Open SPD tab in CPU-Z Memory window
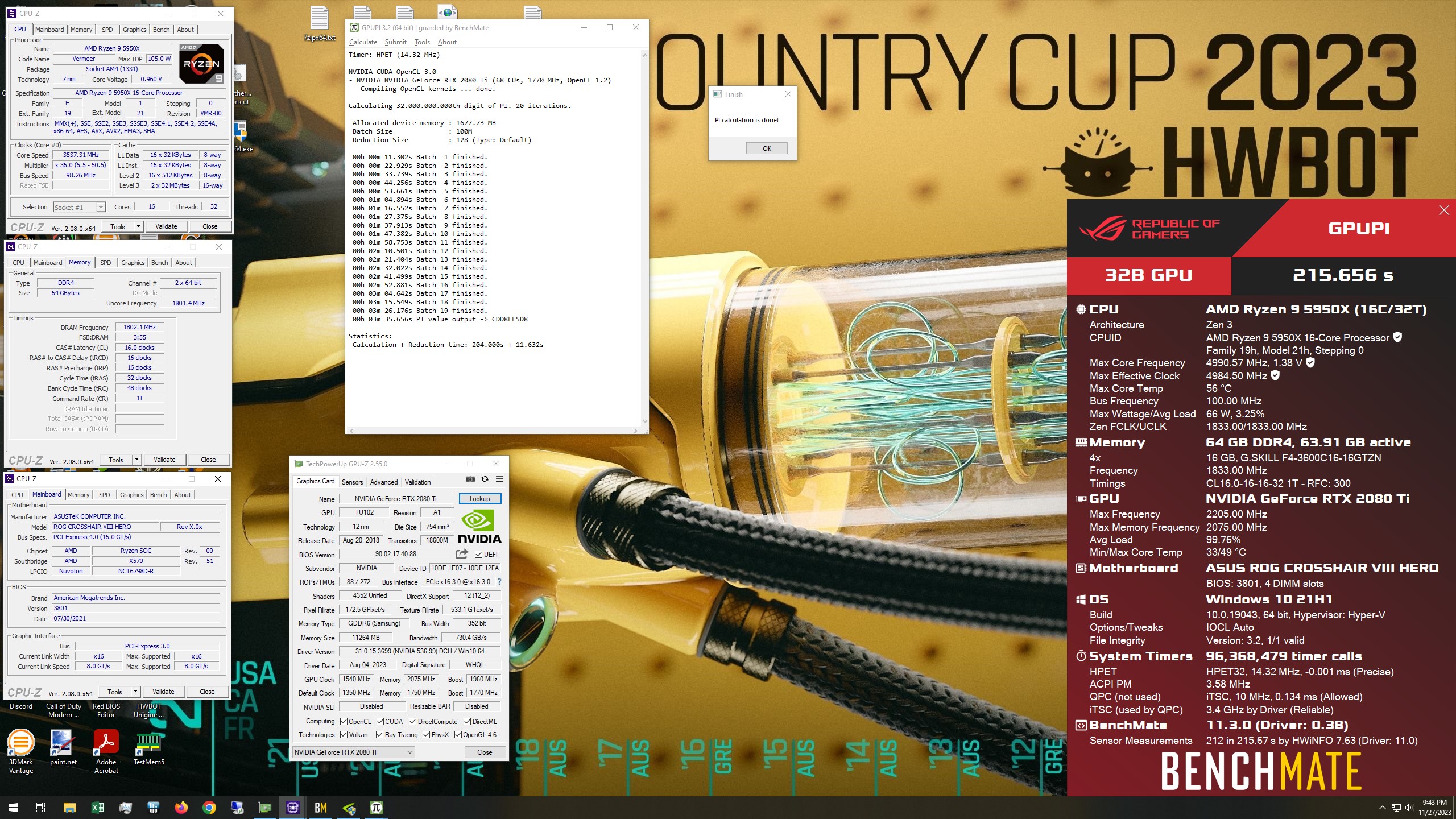The image size is (1456, 819). pyautogui.click(x=105, y=263)
